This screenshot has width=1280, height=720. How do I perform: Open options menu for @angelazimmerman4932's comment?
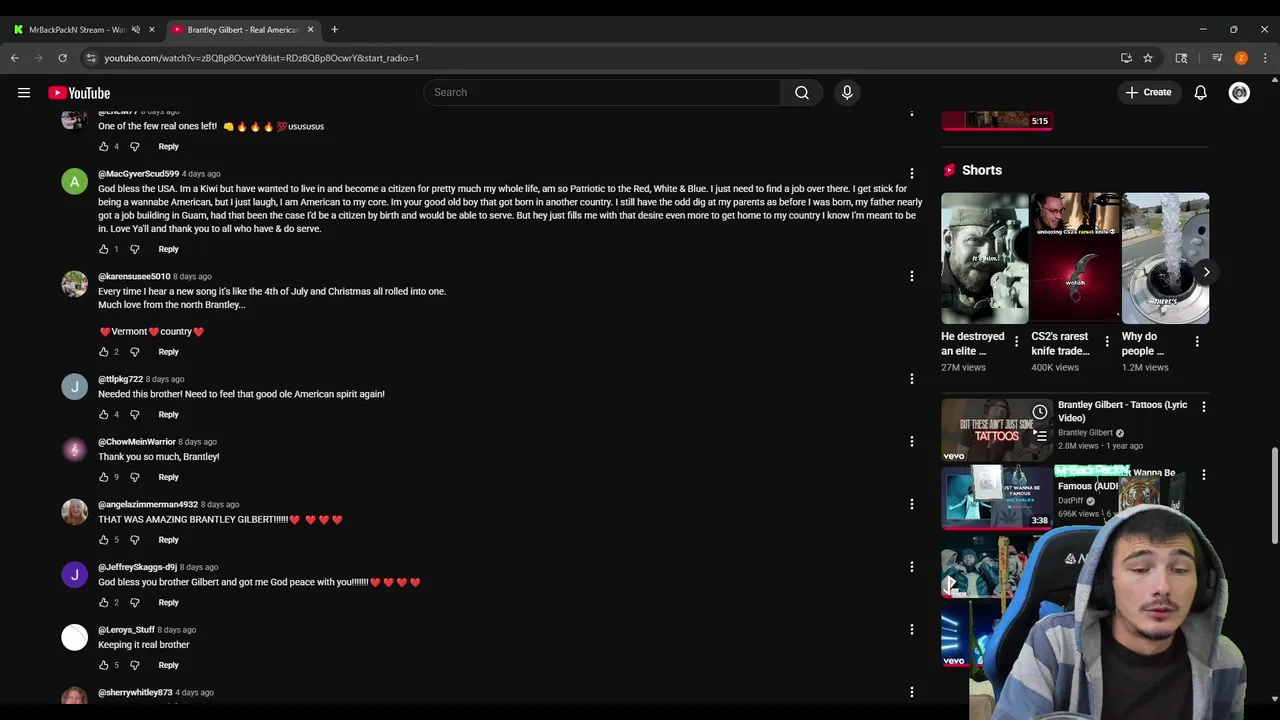(911, 504)
